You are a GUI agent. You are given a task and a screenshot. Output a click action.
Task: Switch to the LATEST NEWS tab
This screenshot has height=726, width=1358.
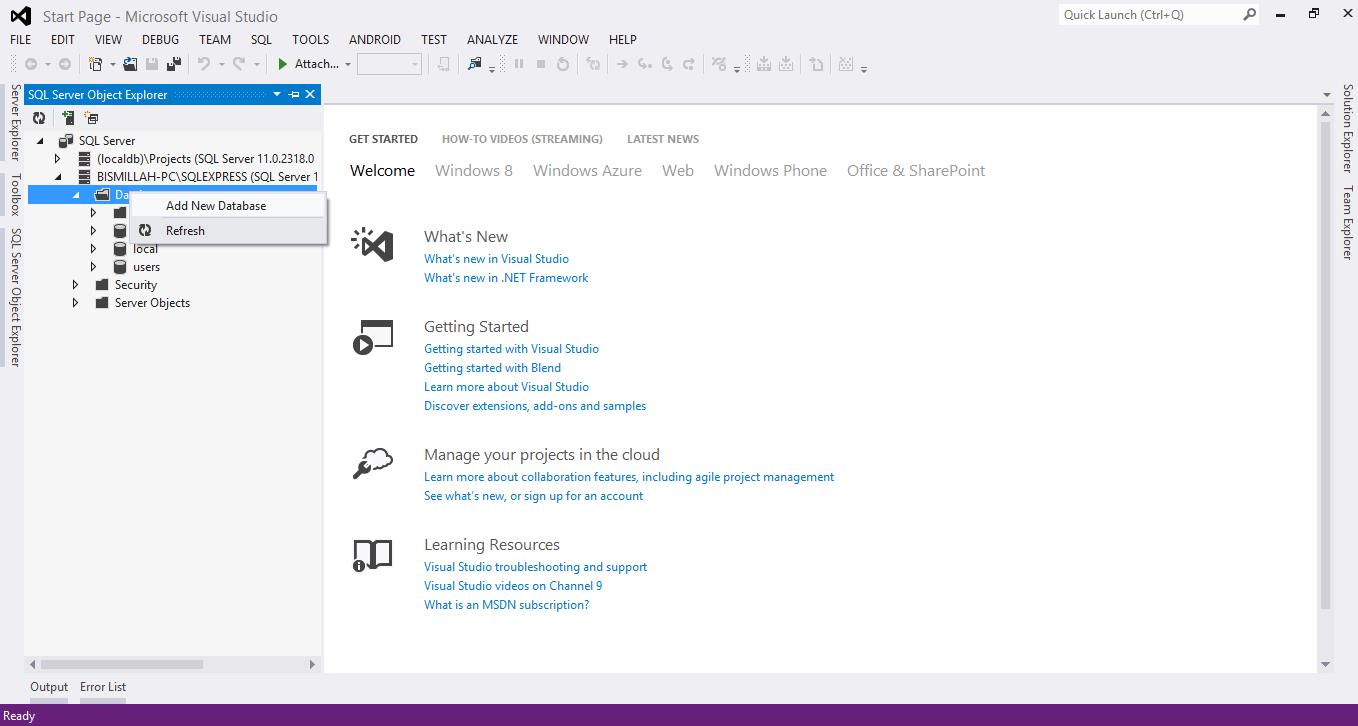coord(663,139)
